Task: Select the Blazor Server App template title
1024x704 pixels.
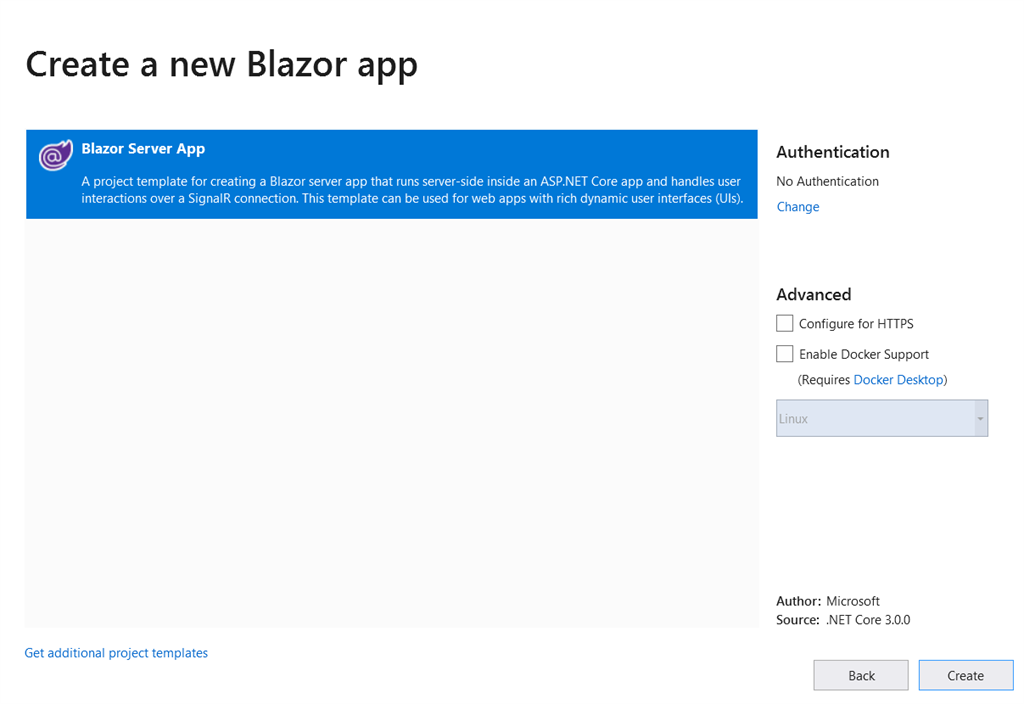Action: tap(143, 149)
